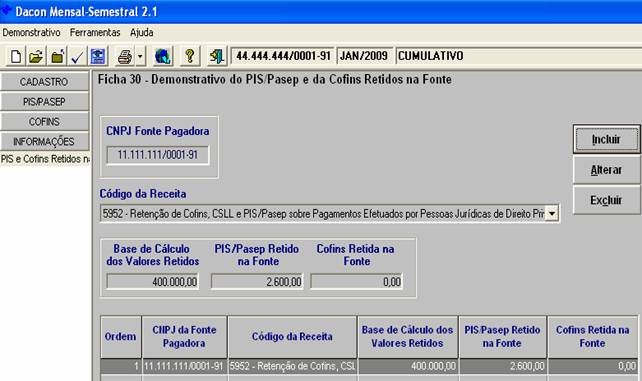Click the new blank document icon
This screenshot has height=381, width=642.
(x=16, y=56)
